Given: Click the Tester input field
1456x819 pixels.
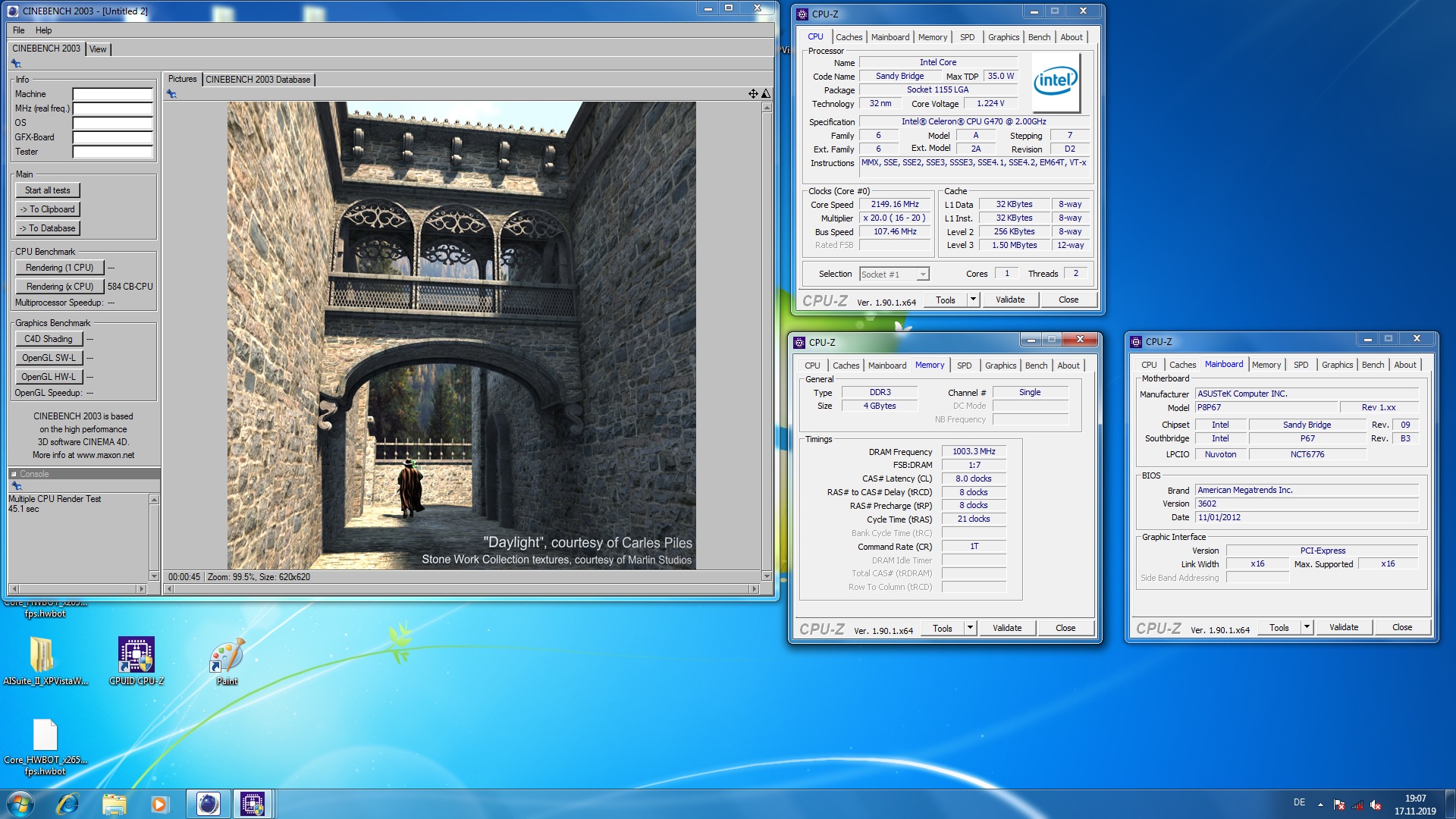Looking at the screenshot, I should pos(113,152).
